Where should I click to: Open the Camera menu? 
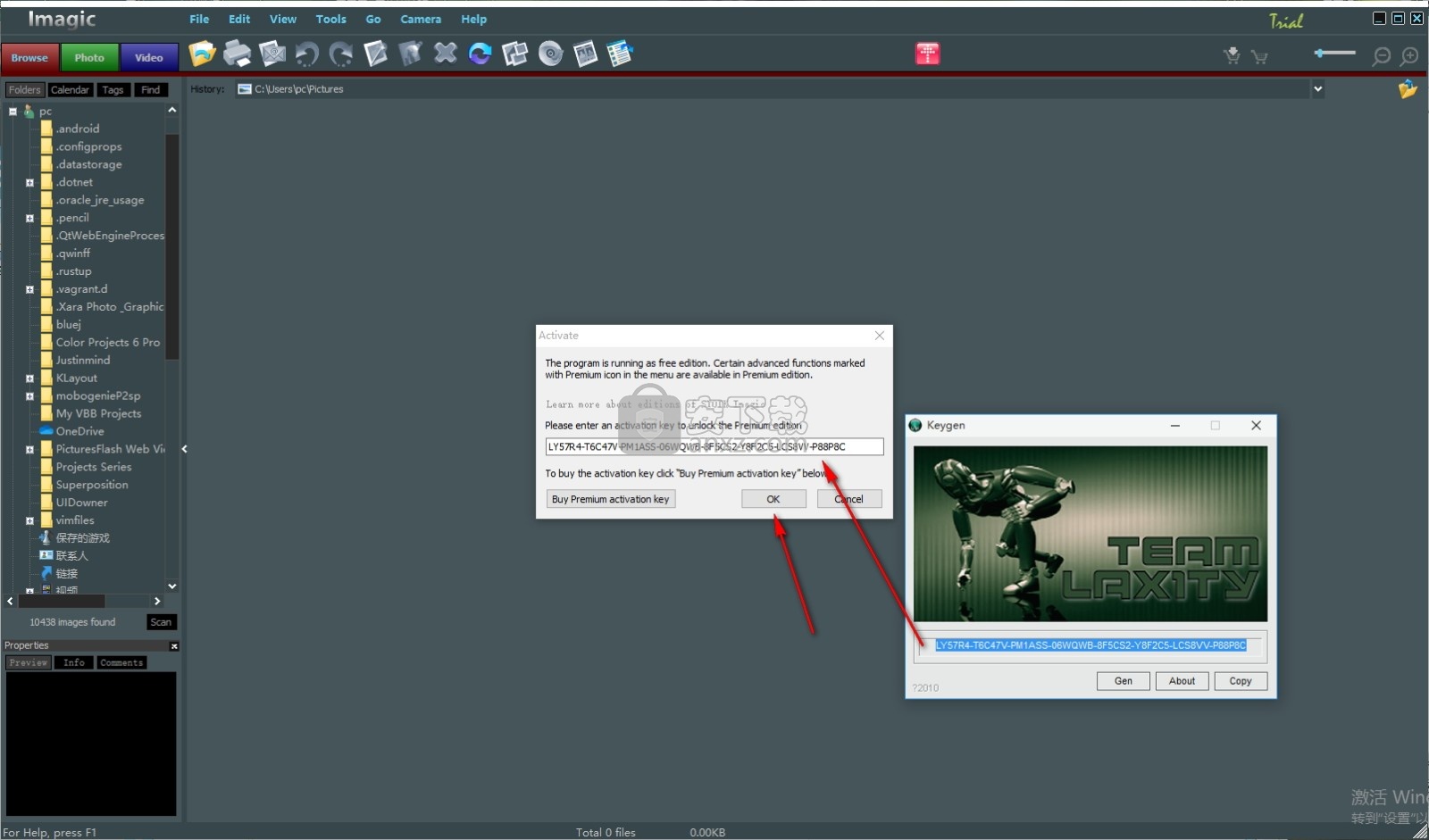[x=421, y=19]
